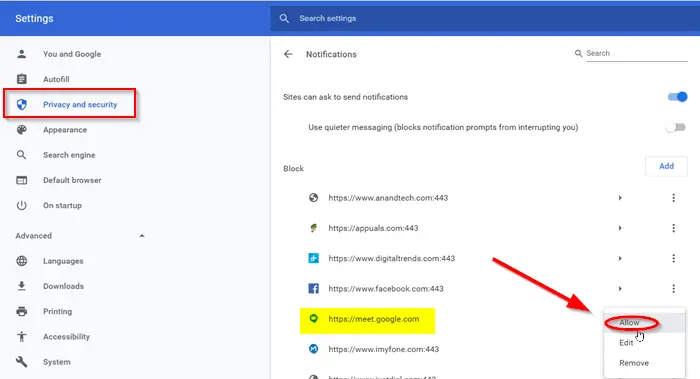Turn off Sites can ask to send notifications
The image size is (700, 379).
point(677,97)
